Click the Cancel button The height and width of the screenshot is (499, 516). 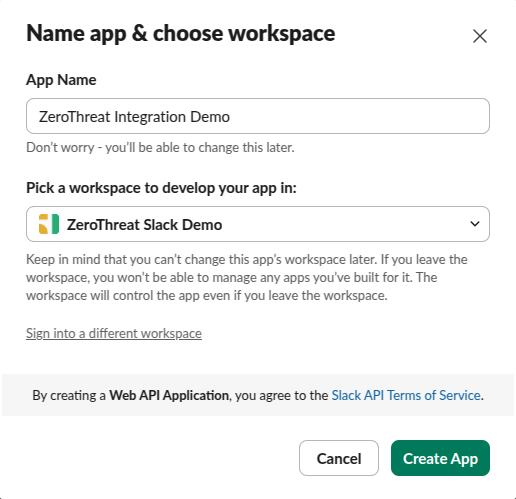(339, 458)
